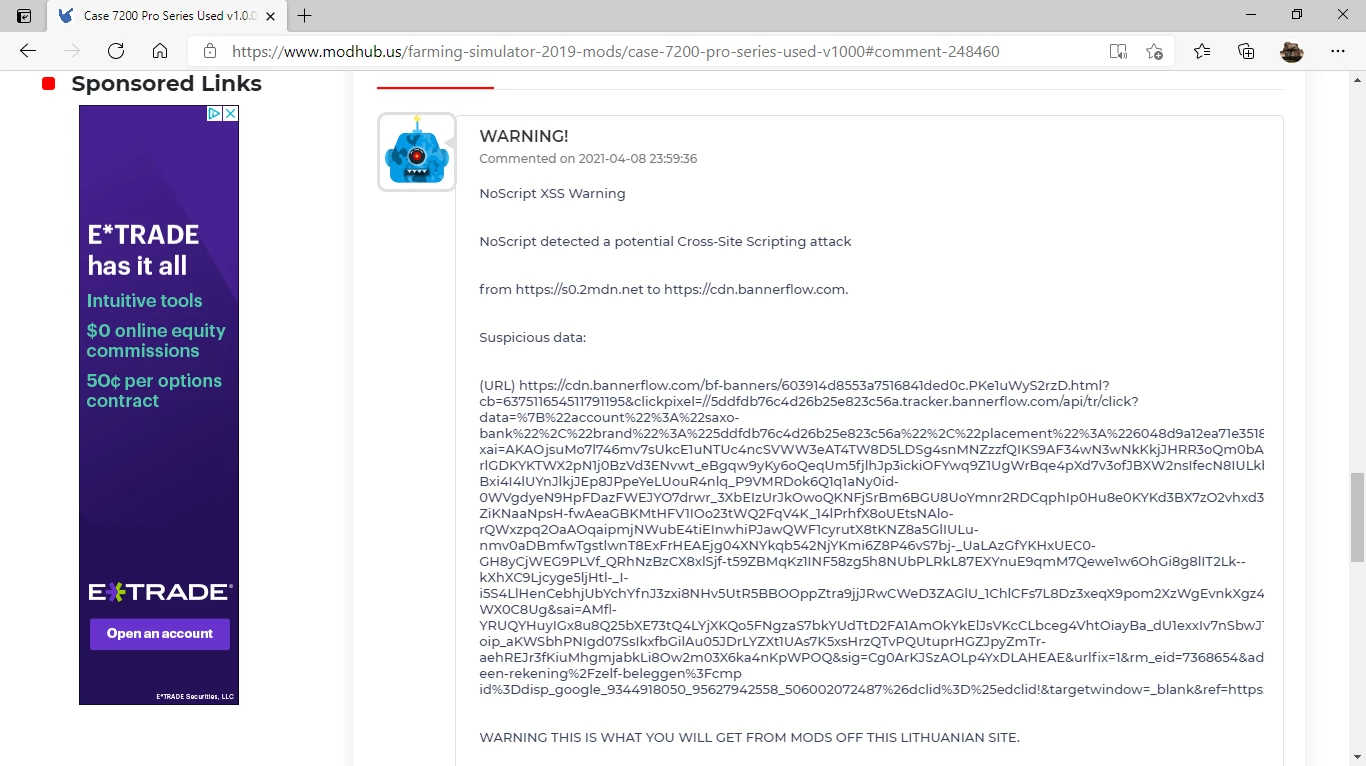Open AdChoices info icon on E*TRADE ad

(x=214, y=114)
